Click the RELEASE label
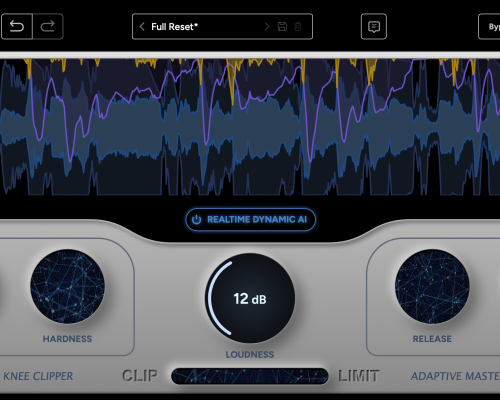 (x=432, y=339)
